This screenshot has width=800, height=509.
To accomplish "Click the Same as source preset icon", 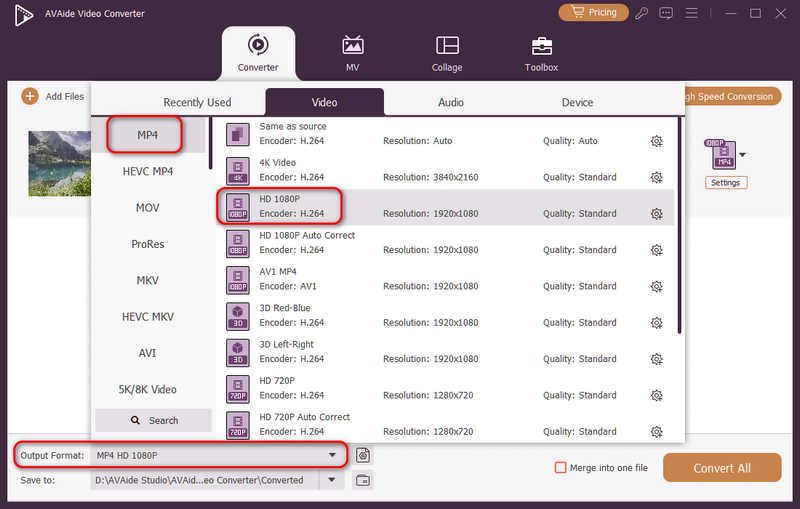I will coord(238,135).
